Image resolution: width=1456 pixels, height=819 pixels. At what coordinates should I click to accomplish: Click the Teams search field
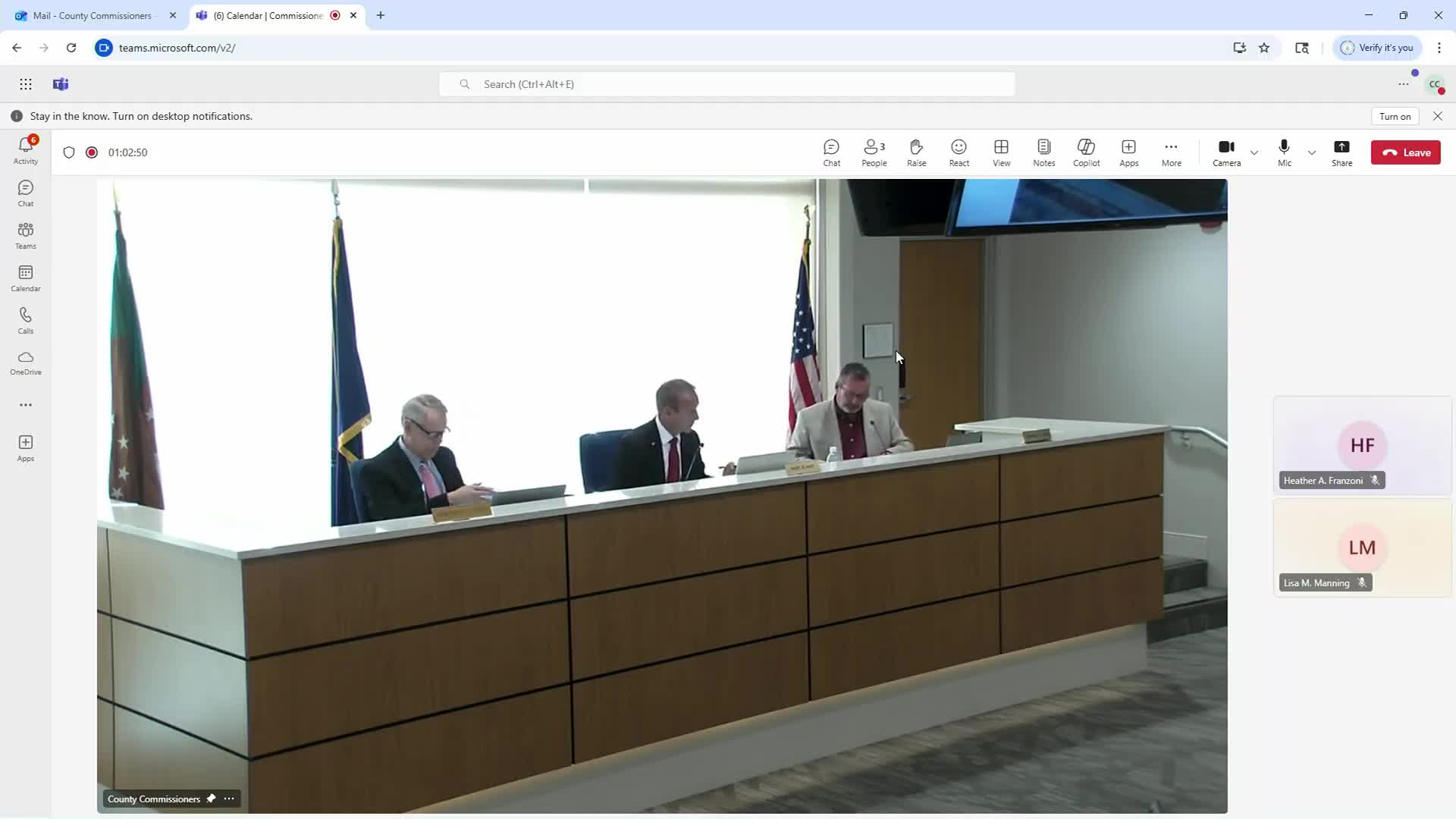click(x=726, y=83)
